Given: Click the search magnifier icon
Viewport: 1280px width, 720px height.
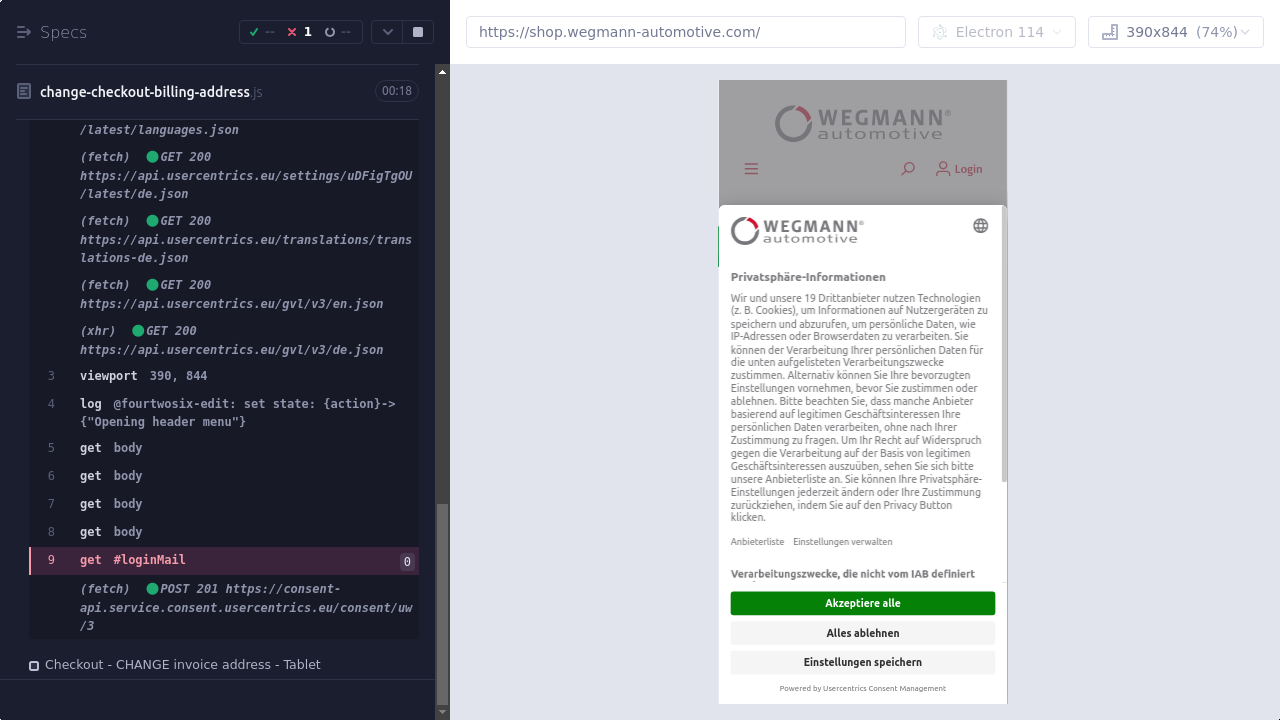Looking at the screenshot, I should point(908,169).
